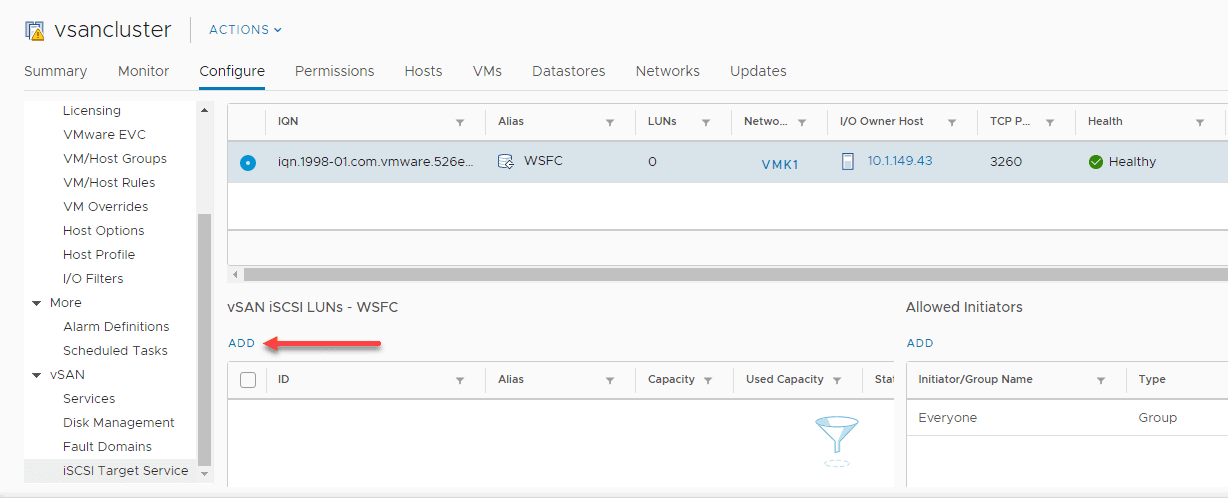1228x500 pixels.
Task: Open VM/Host Rules settings
Action: (x=109, y=183)
